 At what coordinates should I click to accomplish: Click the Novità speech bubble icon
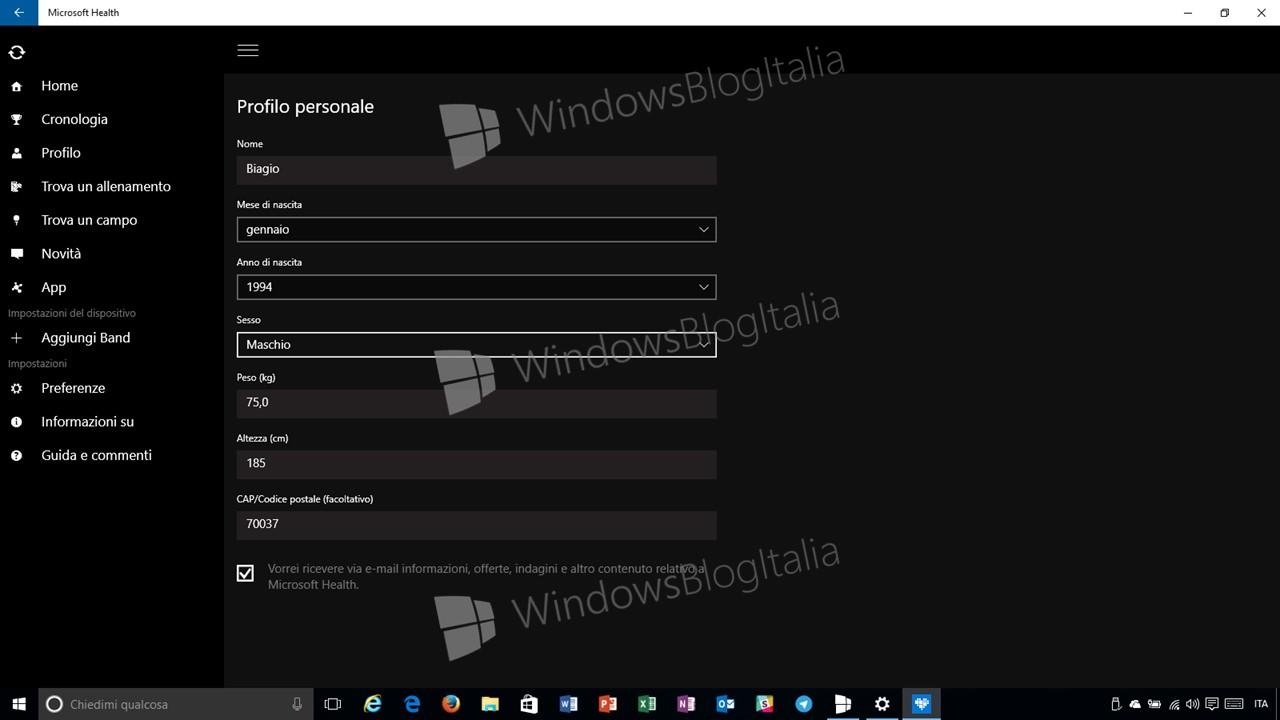[x=16, y=254]
